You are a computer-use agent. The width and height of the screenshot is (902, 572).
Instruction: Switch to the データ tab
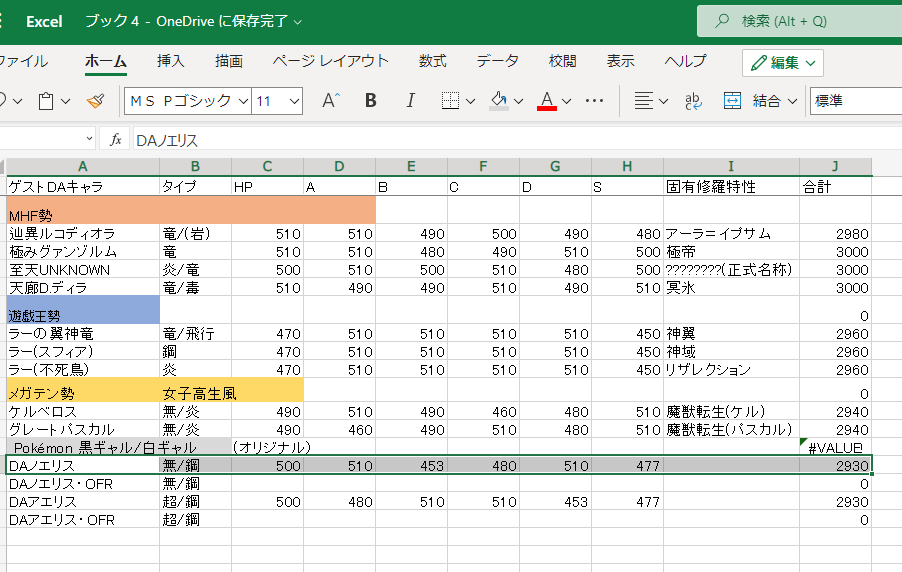point(497,61)
